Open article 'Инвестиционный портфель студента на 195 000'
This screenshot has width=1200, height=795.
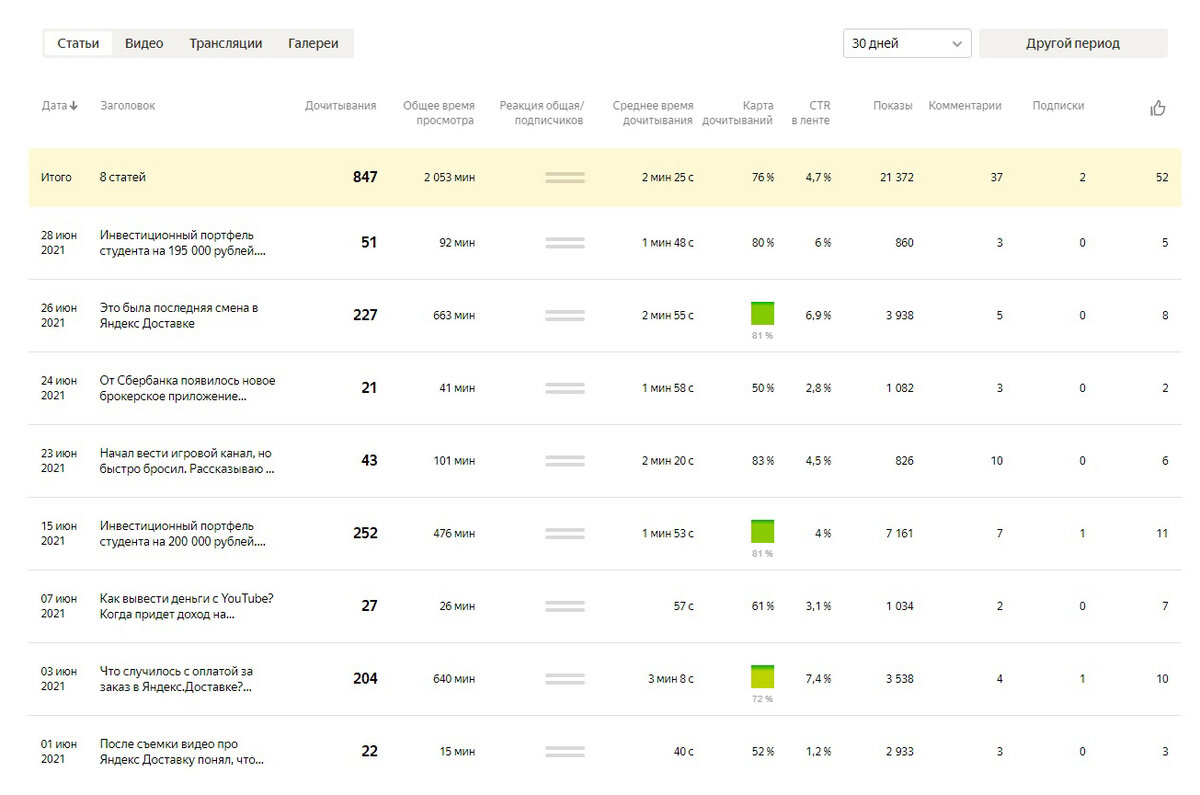pyautogui.click(x=183, y=242)
